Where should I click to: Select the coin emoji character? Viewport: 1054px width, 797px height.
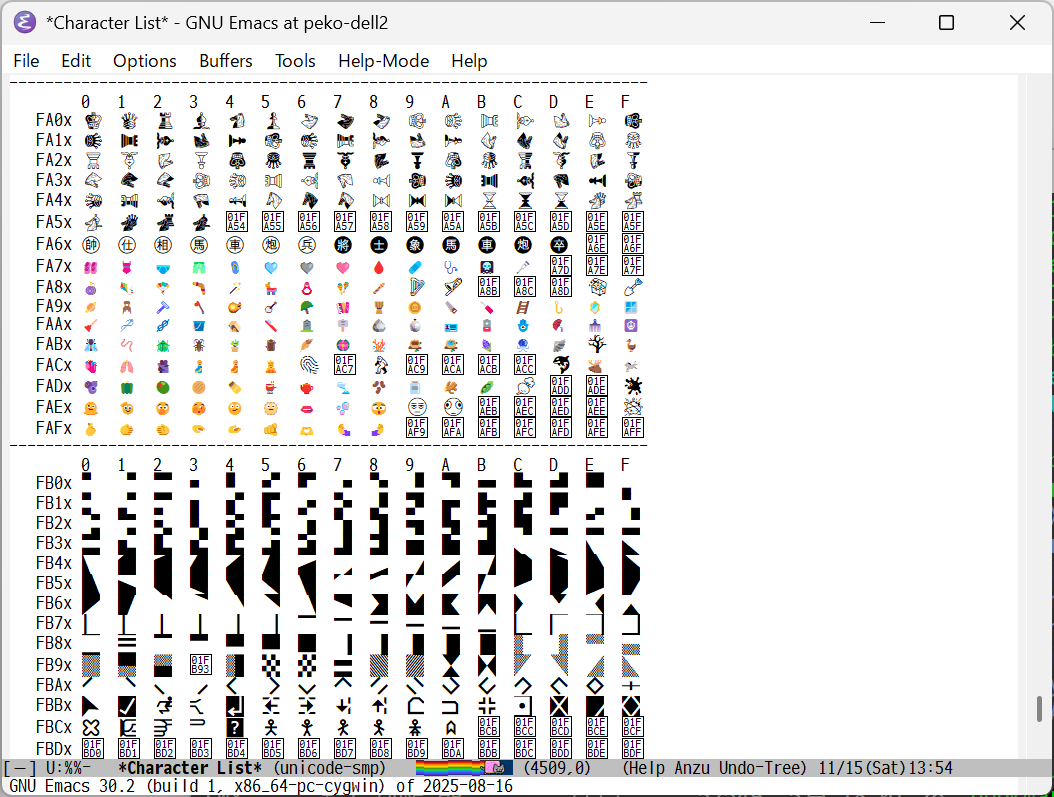[412, 307]
